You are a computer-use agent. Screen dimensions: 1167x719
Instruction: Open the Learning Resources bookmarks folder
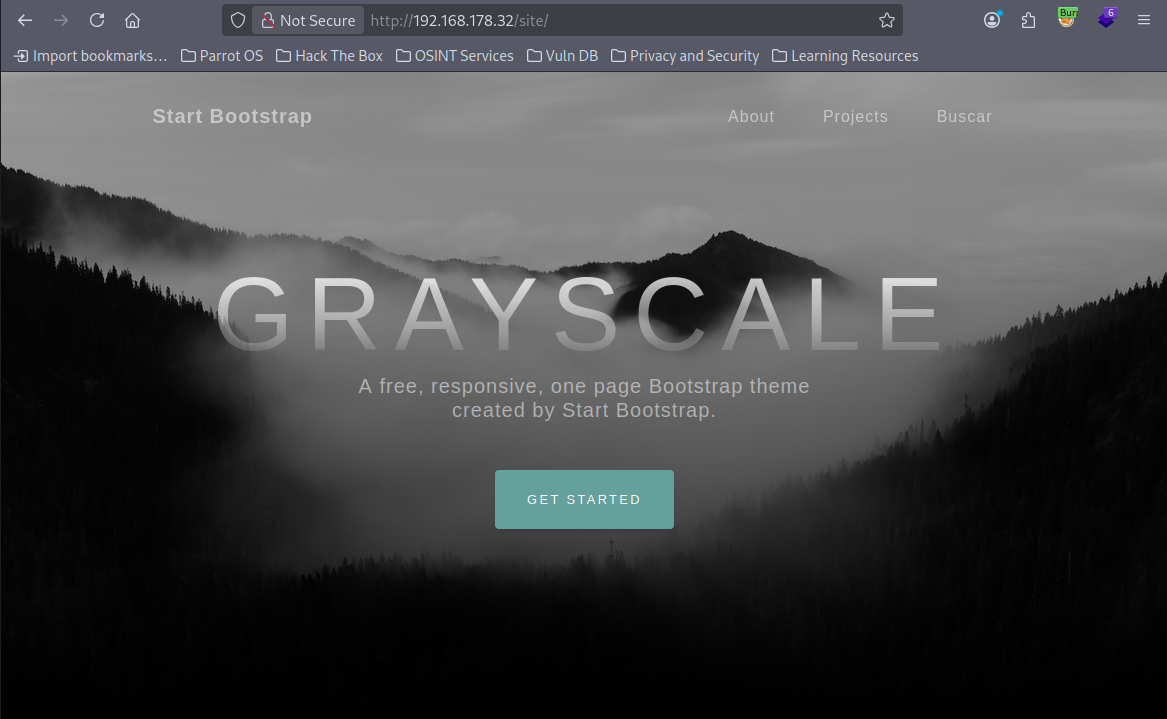pos(845,56)
